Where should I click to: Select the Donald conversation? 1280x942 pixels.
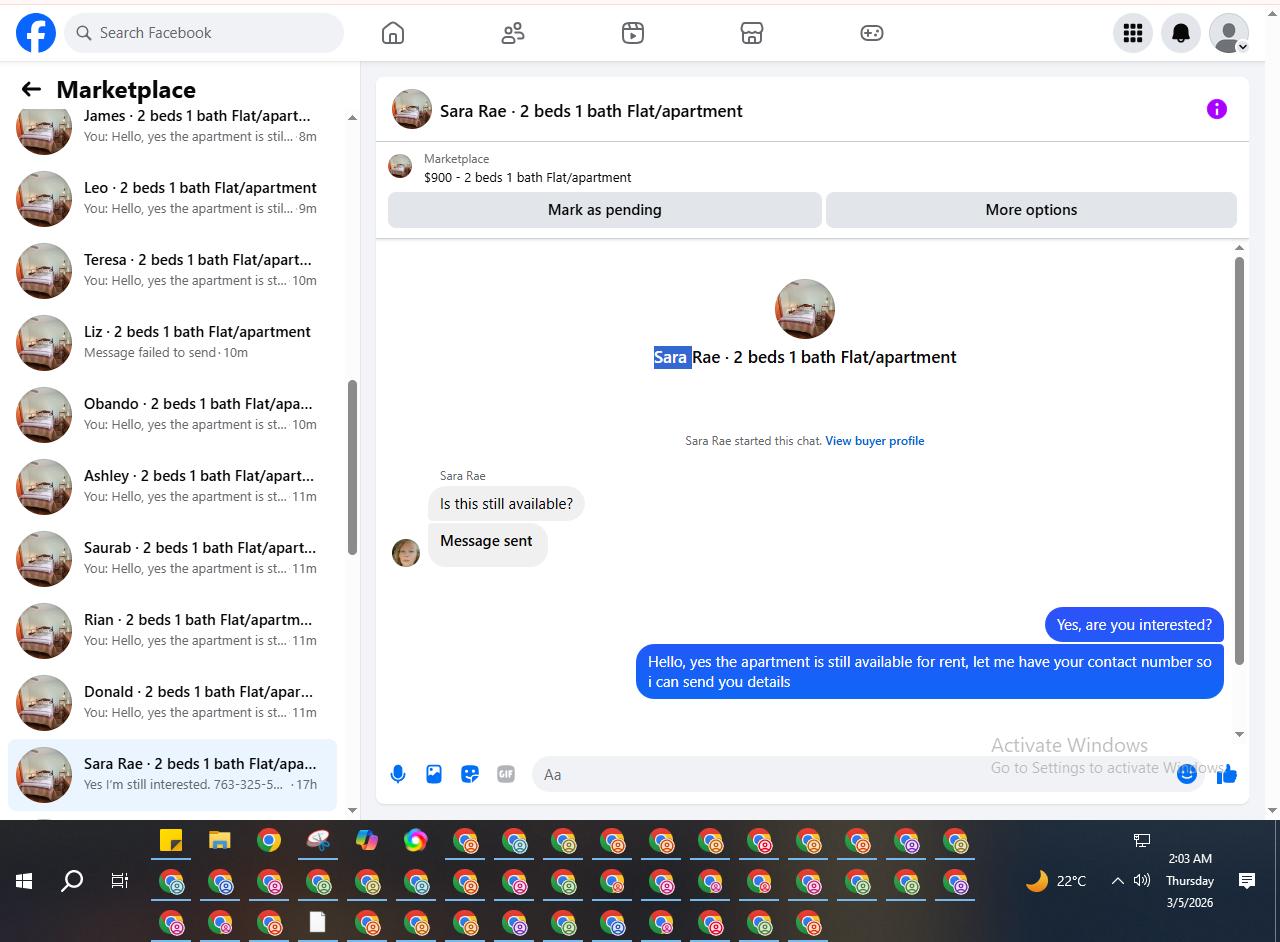[172, 703]
